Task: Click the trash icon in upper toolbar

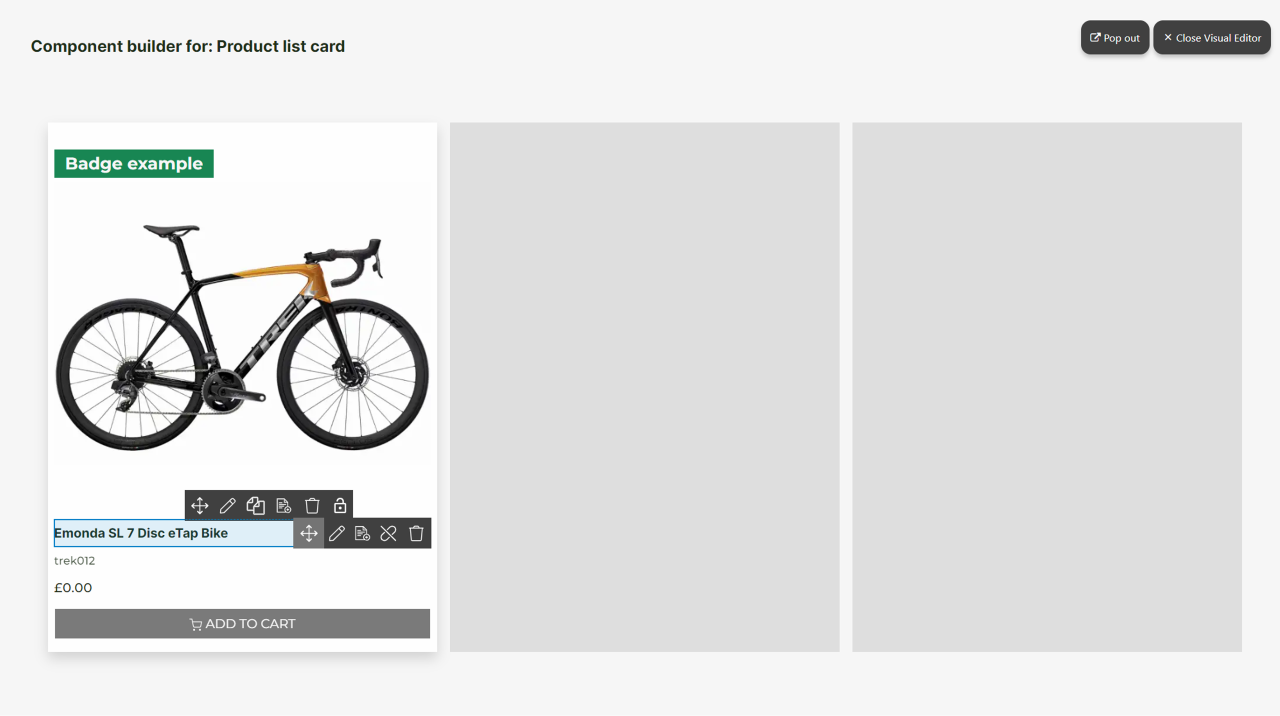Action: coord(312,506)
